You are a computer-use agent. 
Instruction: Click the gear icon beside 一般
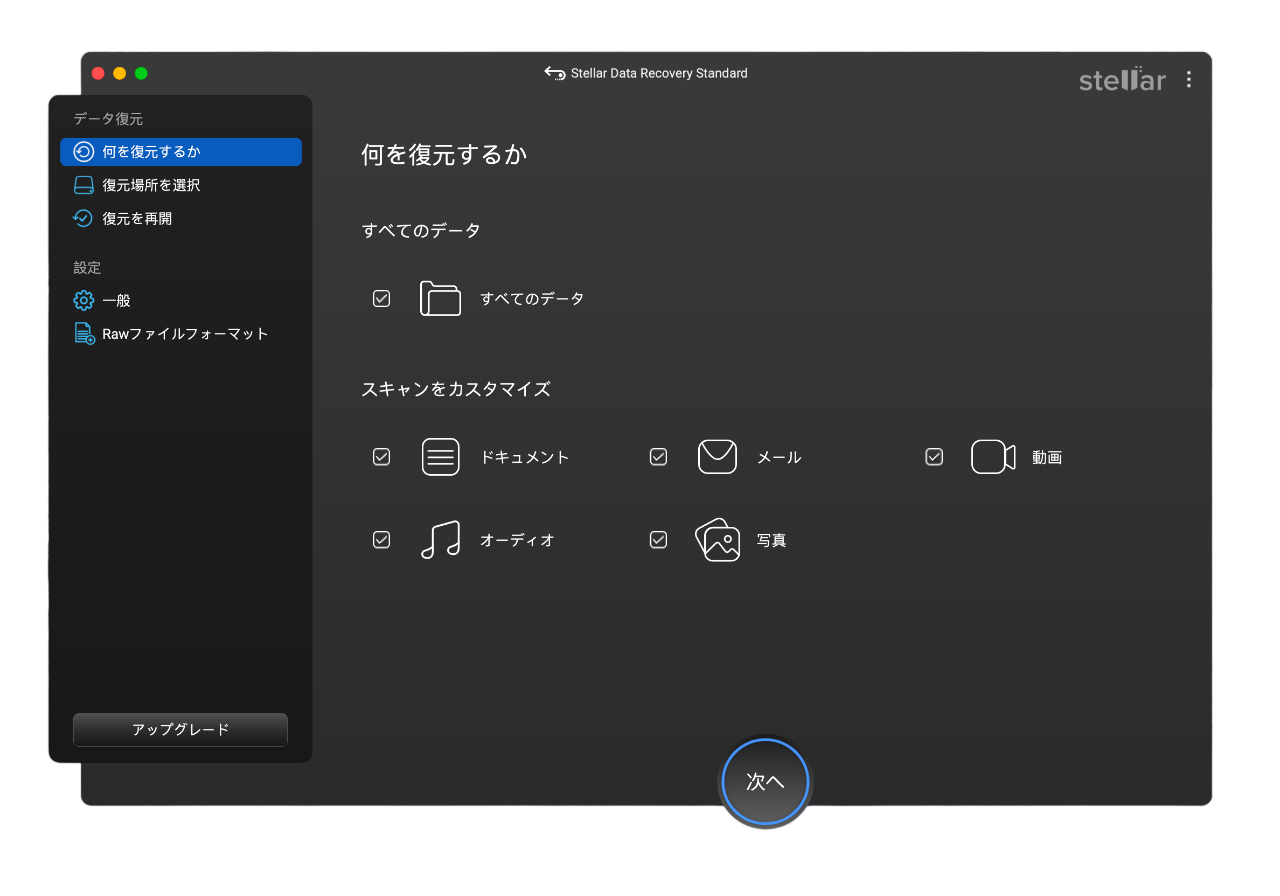pyautogui.click(x=84, y=300)
